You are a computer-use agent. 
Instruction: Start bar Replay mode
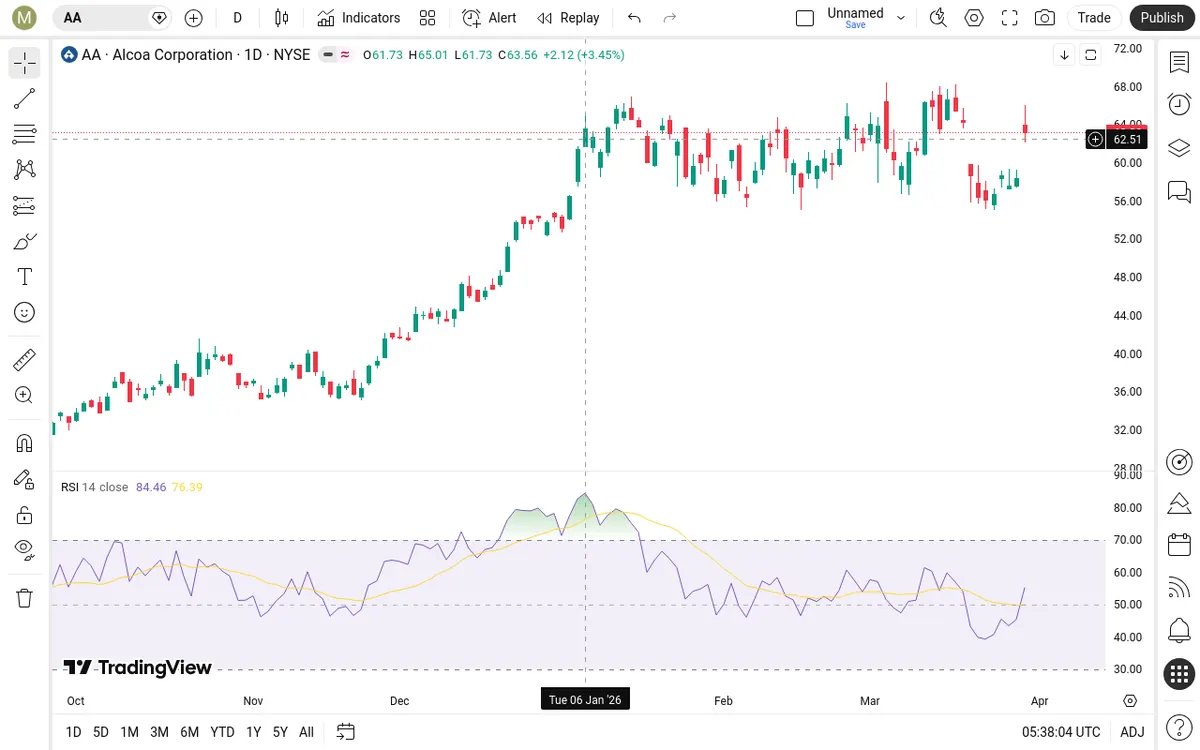click(x=568, y=17)
